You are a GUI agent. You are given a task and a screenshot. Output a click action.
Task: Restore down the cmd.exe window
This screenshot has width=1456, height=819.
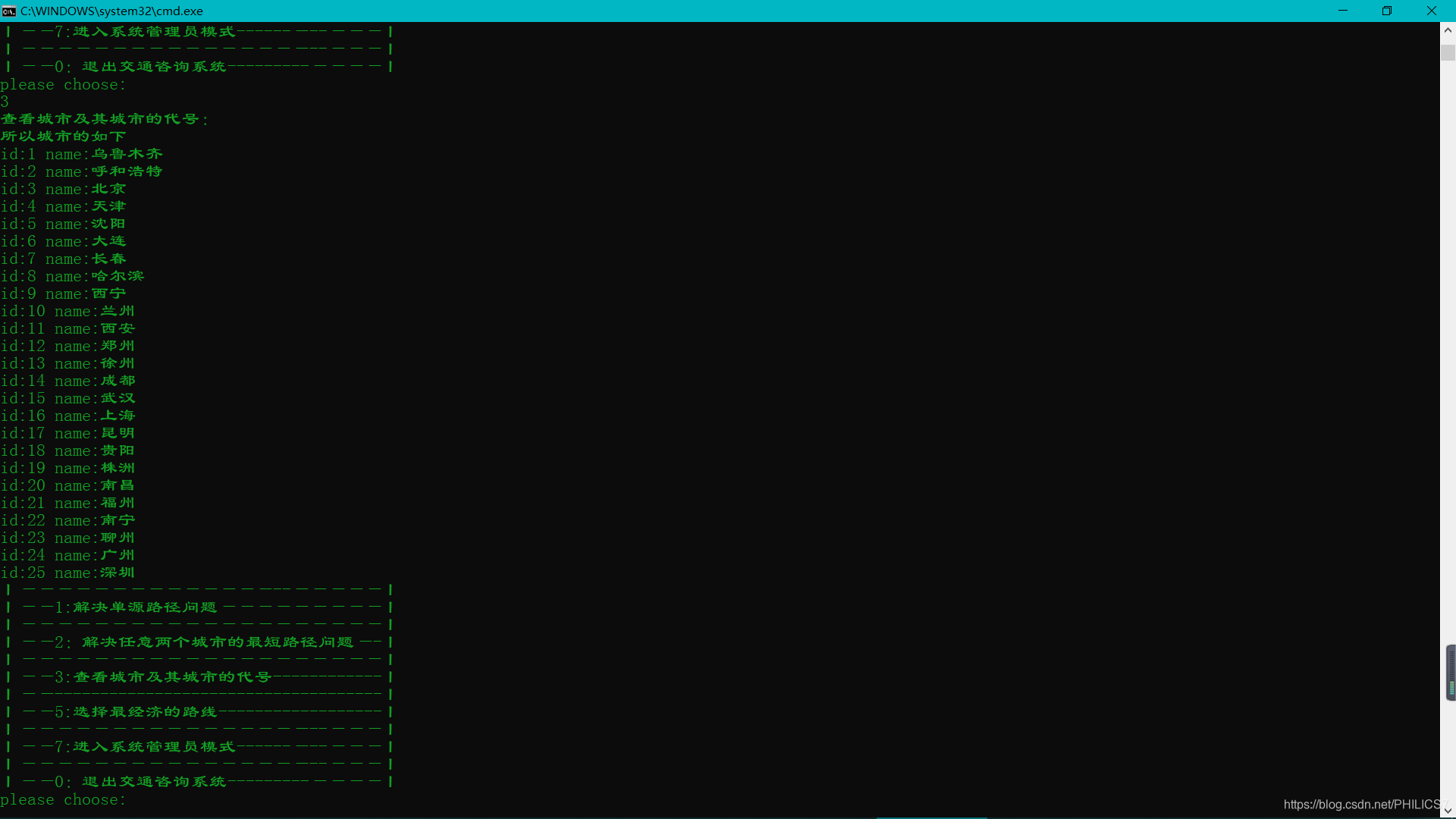1387,11
